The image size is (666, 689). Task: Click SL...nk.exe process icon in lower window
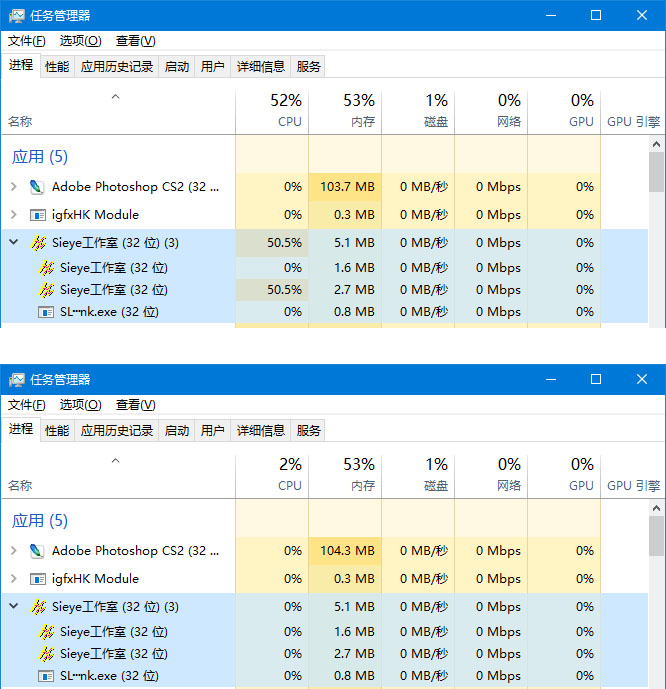(x=46, y=676)
